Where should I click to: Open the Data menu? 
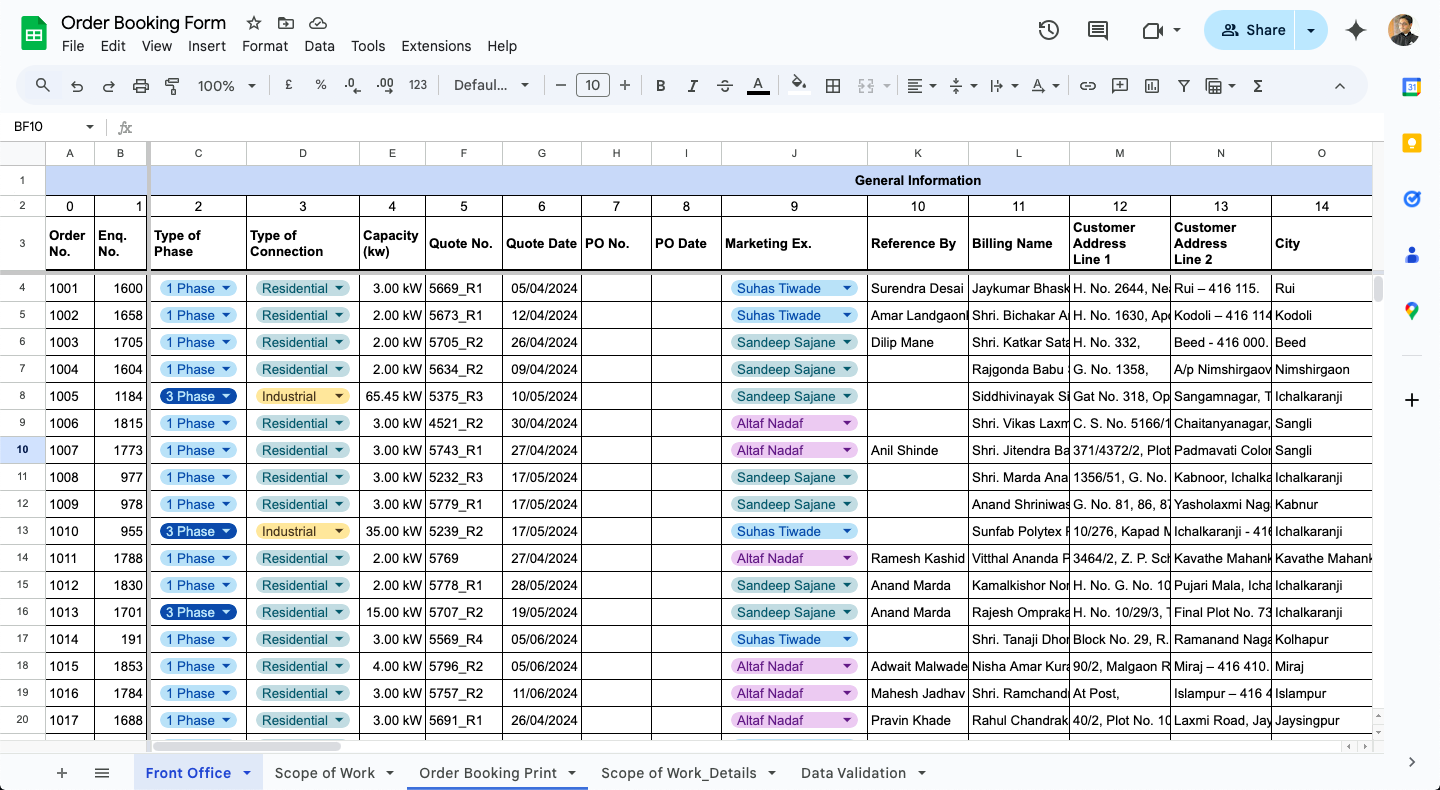320,46
